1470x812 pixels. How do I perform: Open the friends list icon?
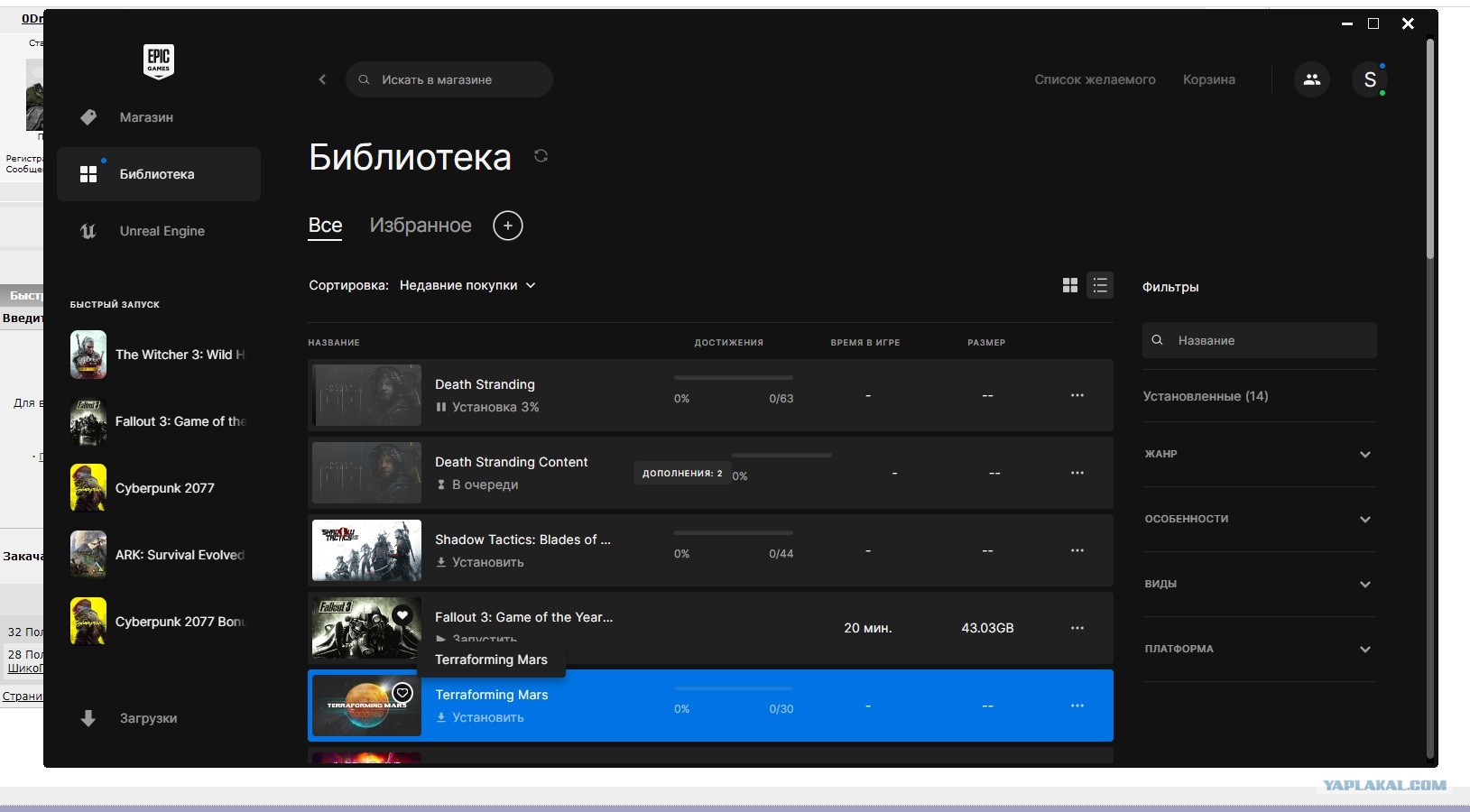(x=1312, y=79)
